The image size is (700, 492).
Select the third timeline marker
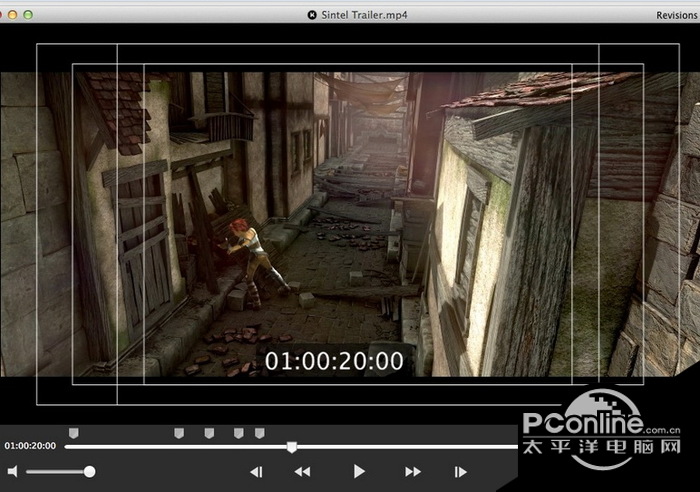pos(209,433)
